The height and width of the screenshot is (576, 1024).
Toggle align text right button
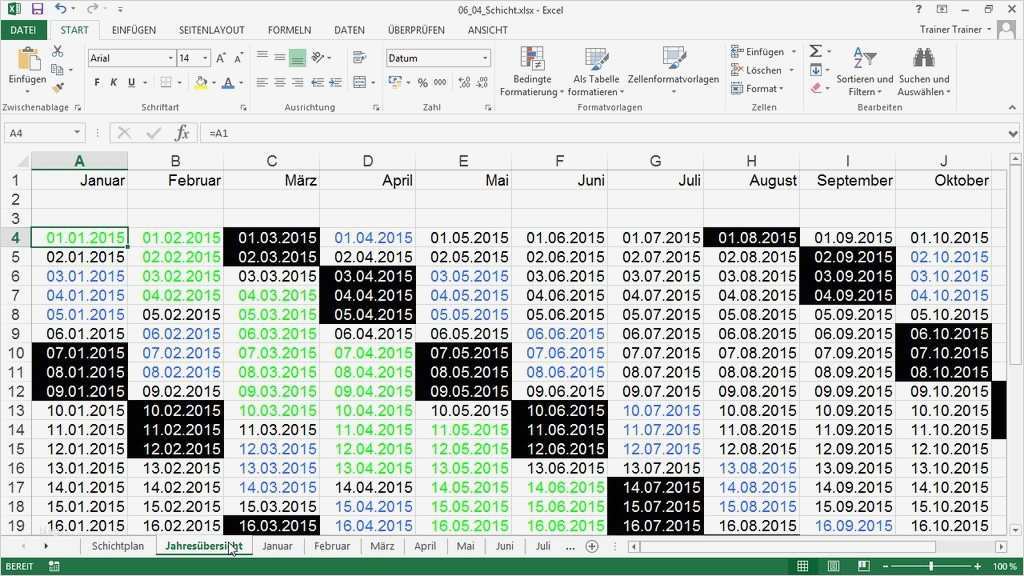297,82
